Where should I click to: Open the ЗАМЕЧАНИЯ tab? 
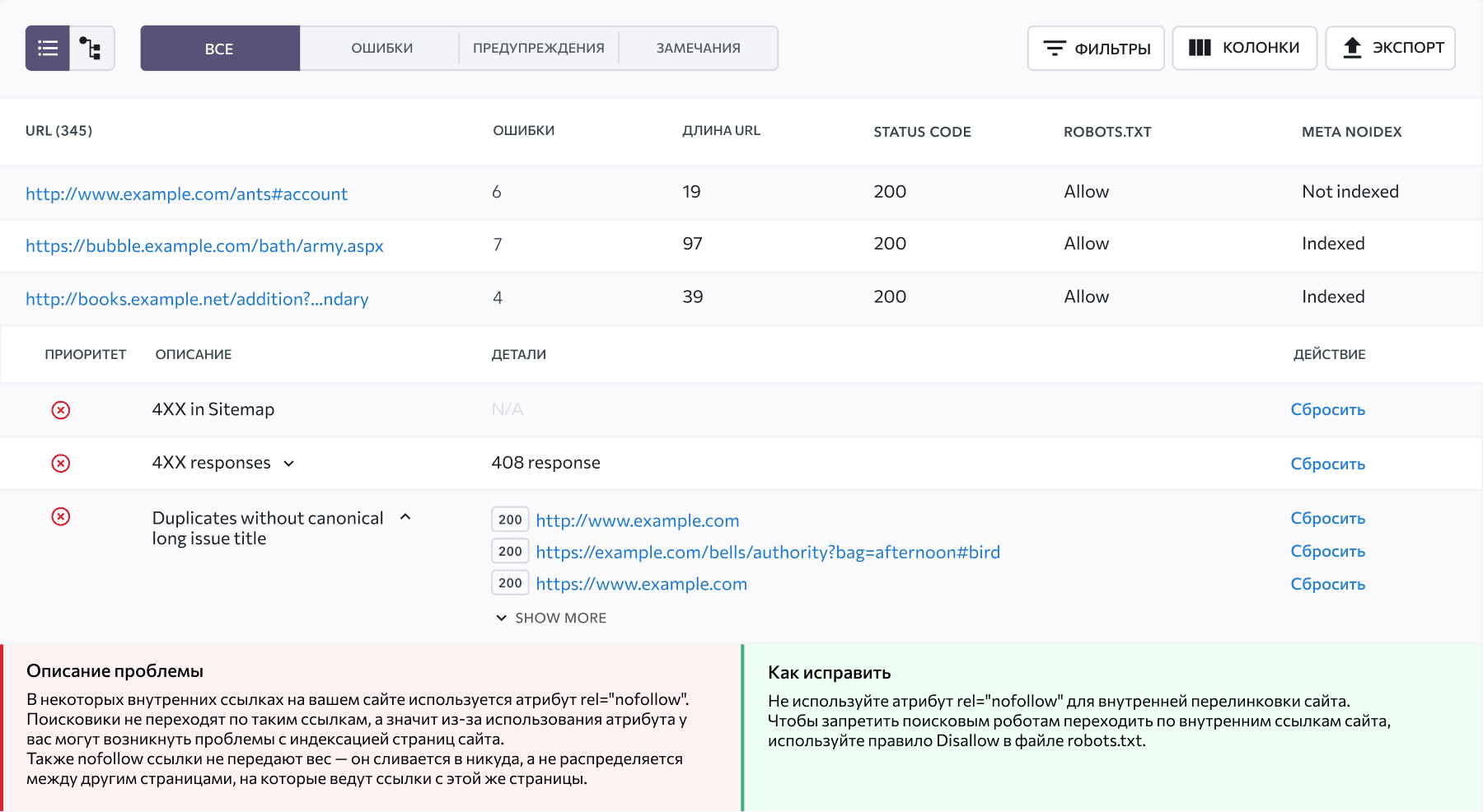698,48
